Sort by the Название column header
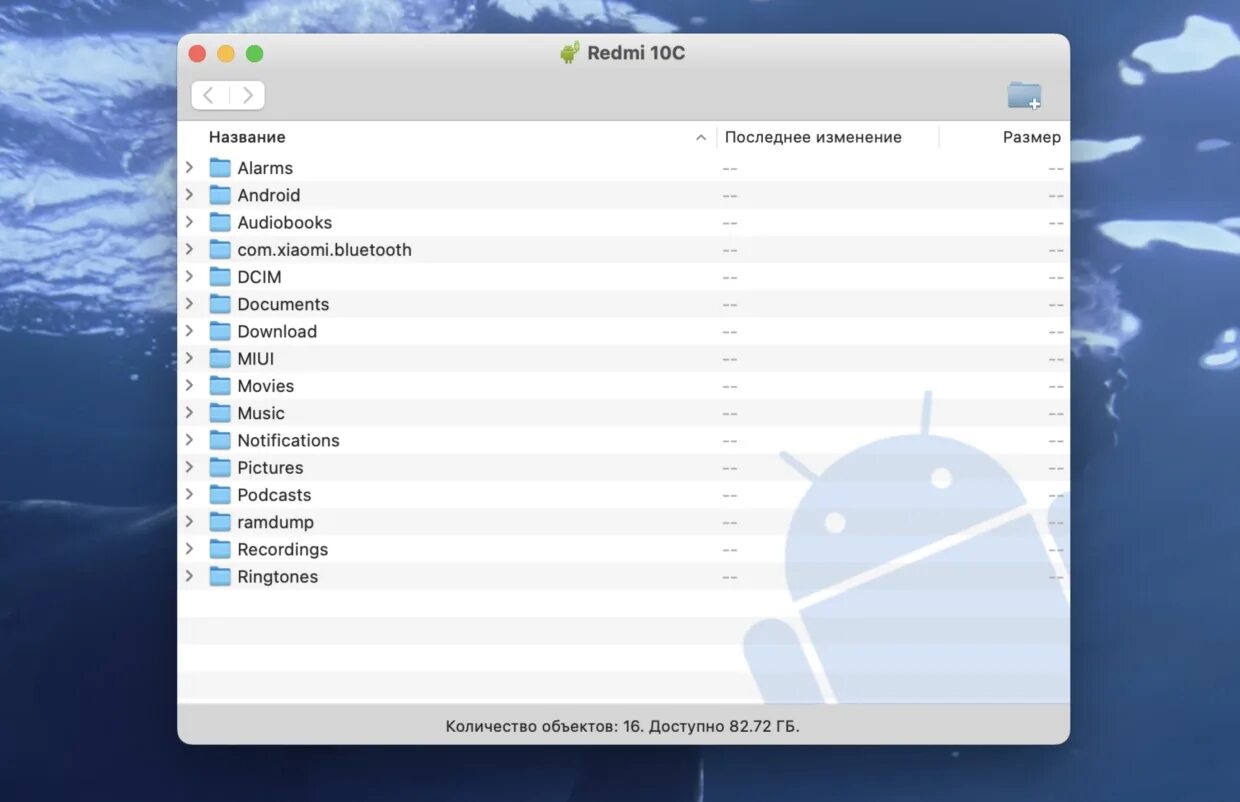This screenshot has width=1240, height=802. (247, 137)
